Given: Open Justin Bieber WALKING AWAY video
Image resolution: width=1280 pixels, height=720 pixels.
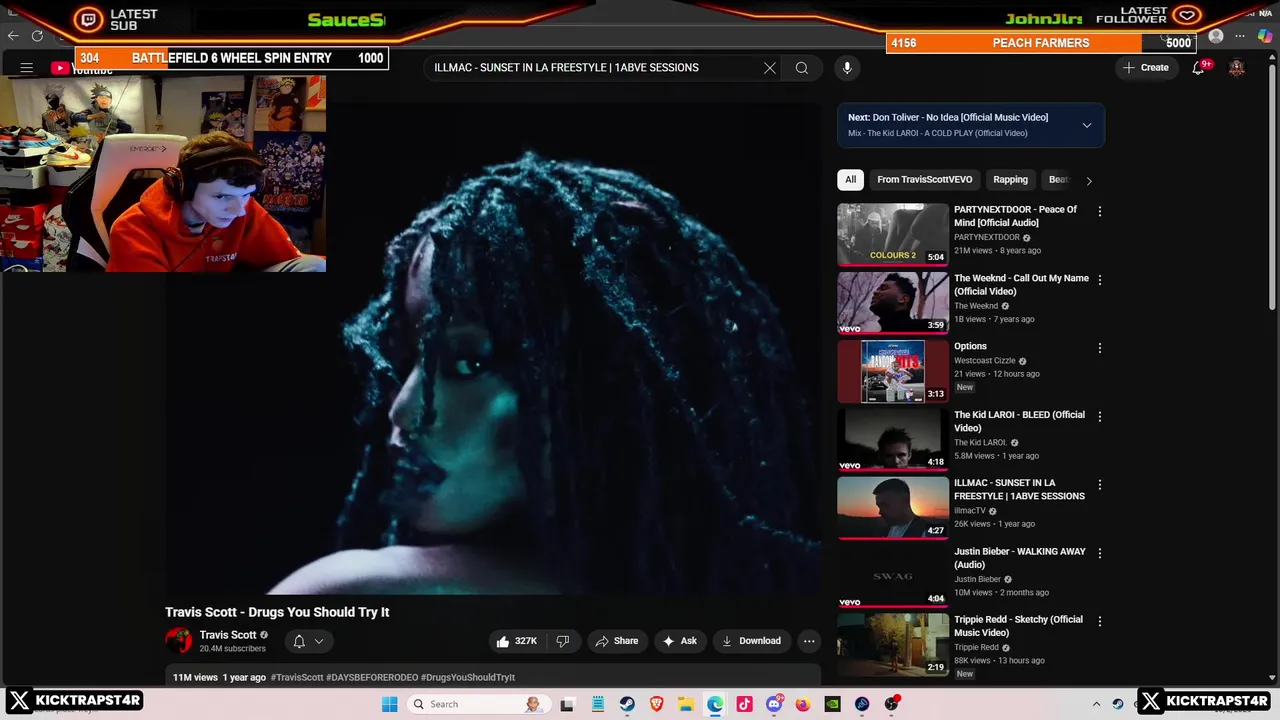Looking at the screenshot, I should point(1019,558).
